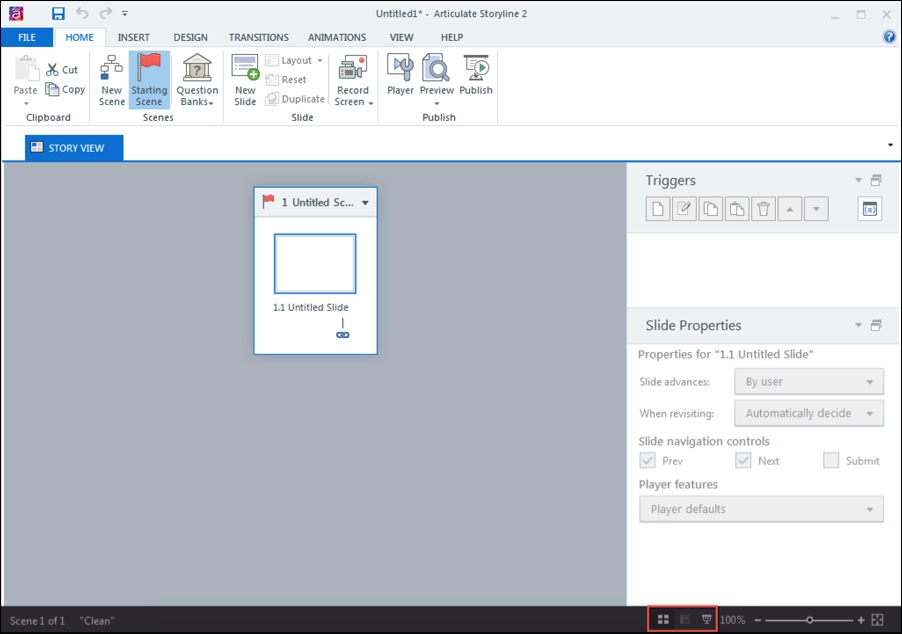Image resolution: width=902 pixels, height=634 pixels.
Task: Expand the Paste options arrow
Action: [x=26, y=104]
